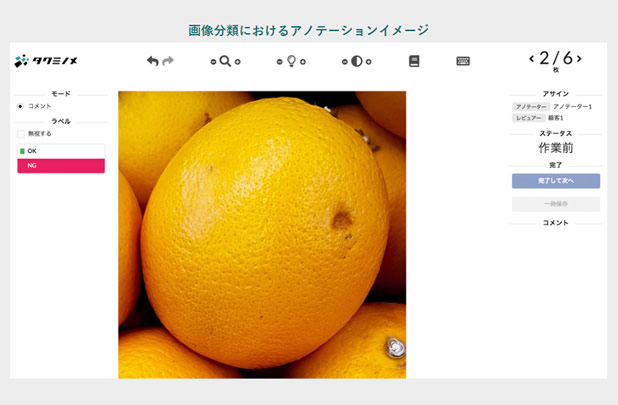The width and height of the screenshot is (618, 405).
Task: Click the undo arrow icon
Action: [153, 61]
